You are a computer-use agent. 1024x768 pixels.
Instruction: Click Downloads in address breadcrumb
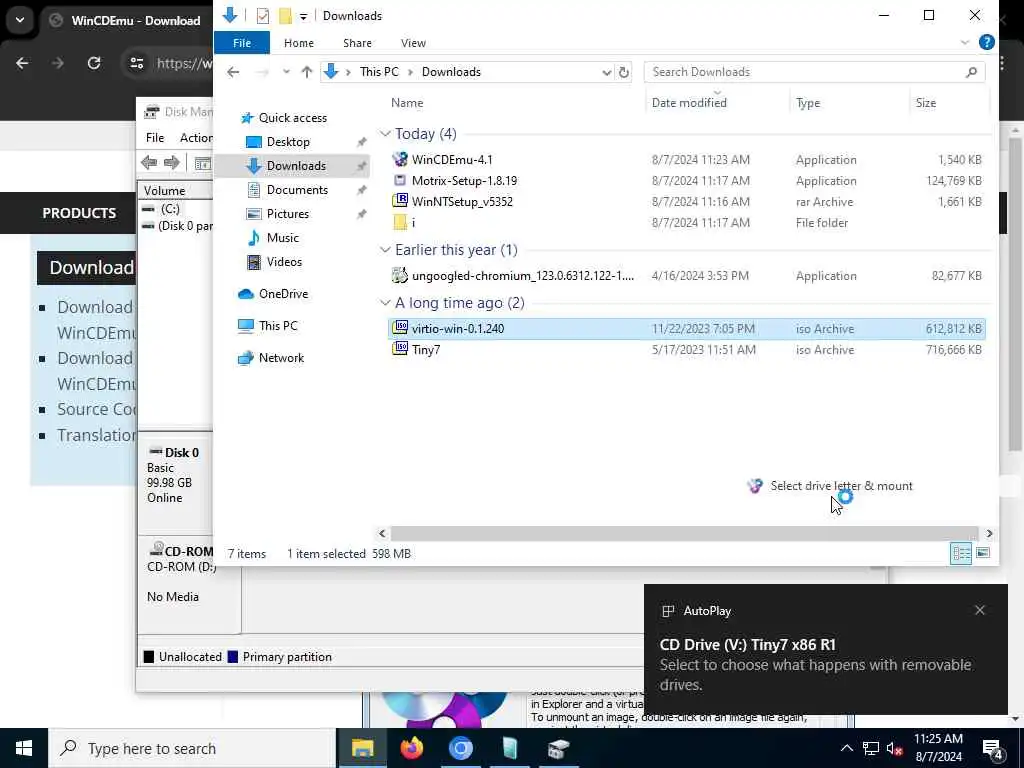[451, 72]
